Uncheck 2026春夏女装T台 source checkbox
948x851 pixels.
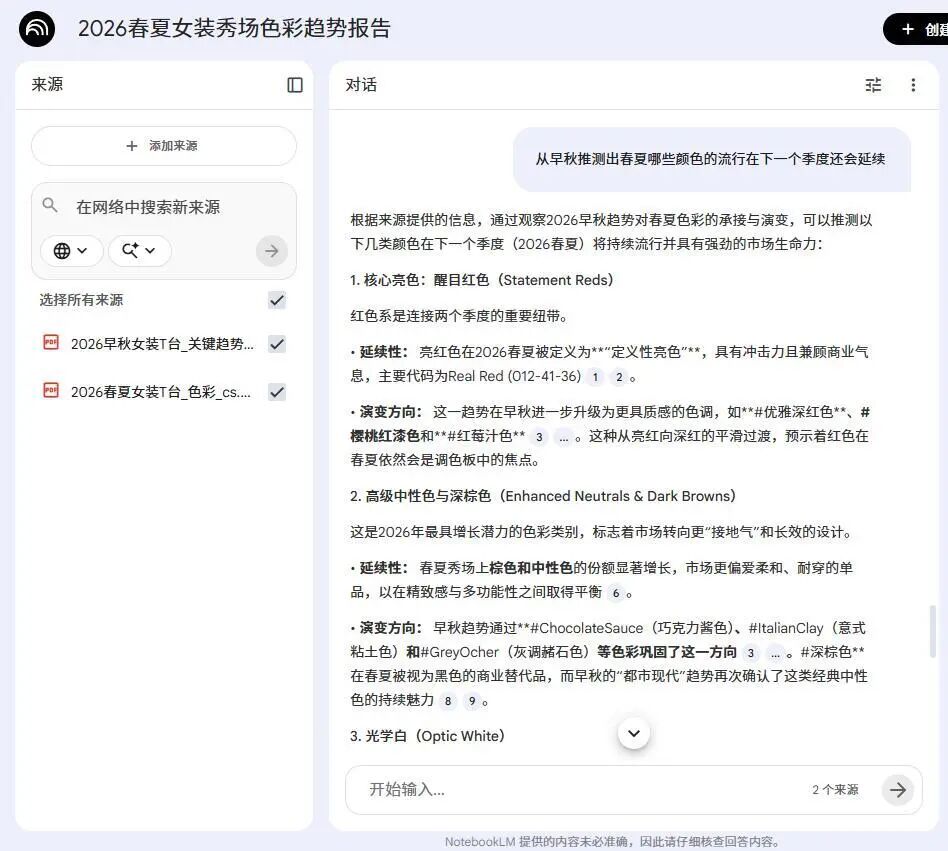[x=277, y=392]
